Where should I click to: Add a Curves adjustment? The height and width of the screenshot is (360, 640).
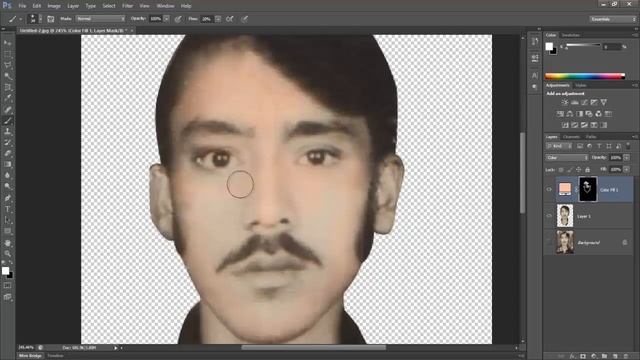pos(584,102)
